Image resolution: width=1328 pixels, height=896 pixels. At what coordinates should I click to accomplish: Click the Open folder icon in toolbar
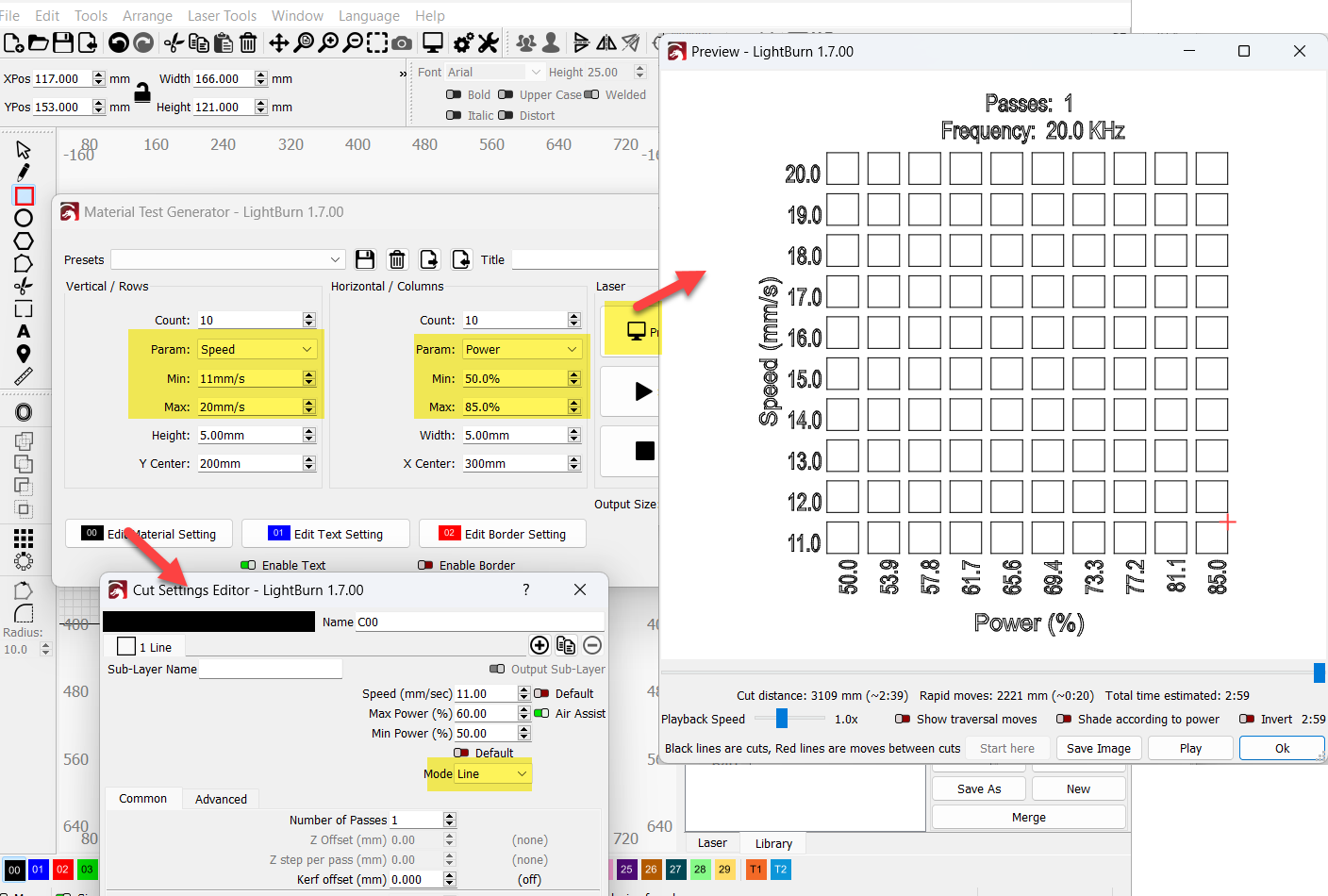[39, 42]
